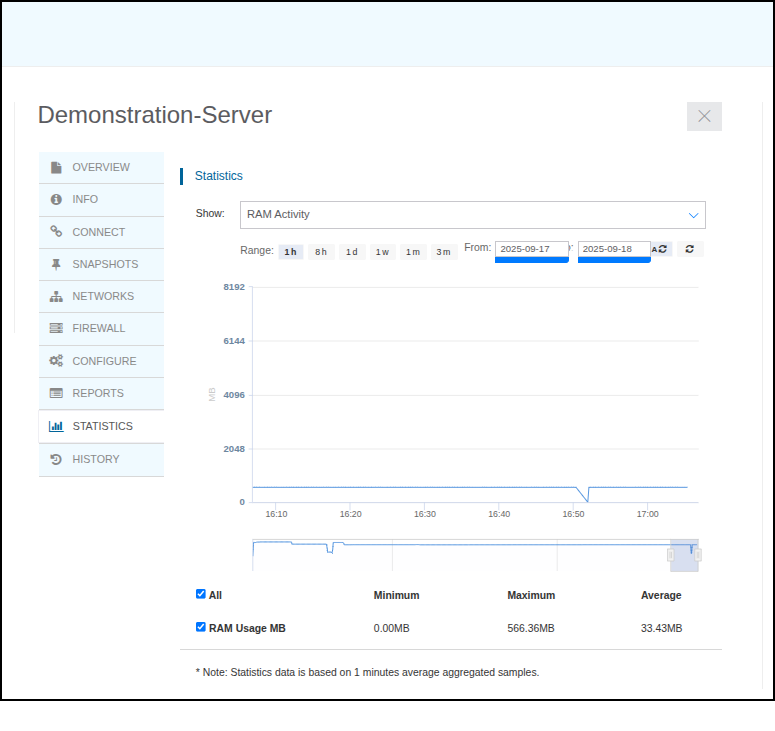
Task: Uncheck the RAM Usage MB checkbox
Action: click(201, 628)
